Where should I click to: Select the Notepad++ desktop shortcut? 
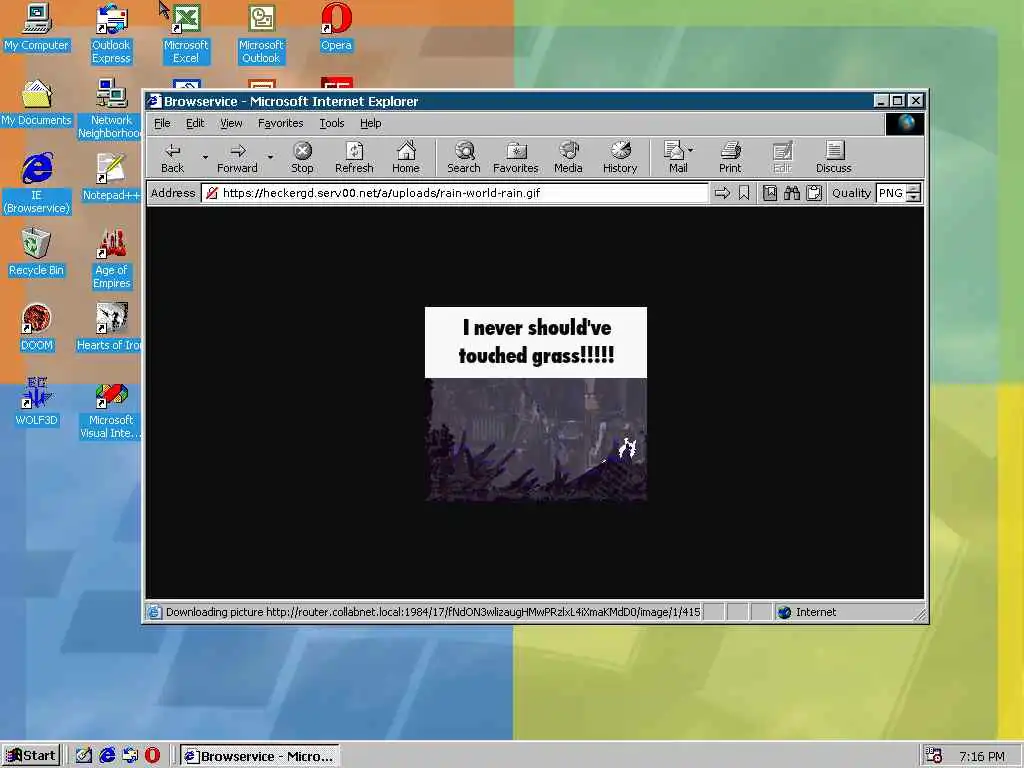click(110, 178)
